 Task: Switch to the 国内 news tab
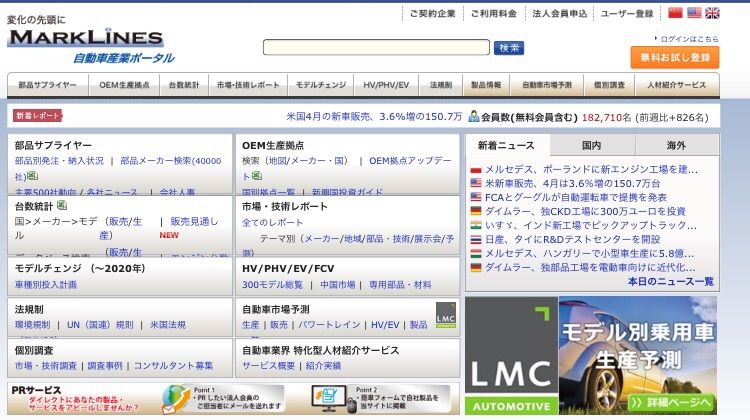592,145
